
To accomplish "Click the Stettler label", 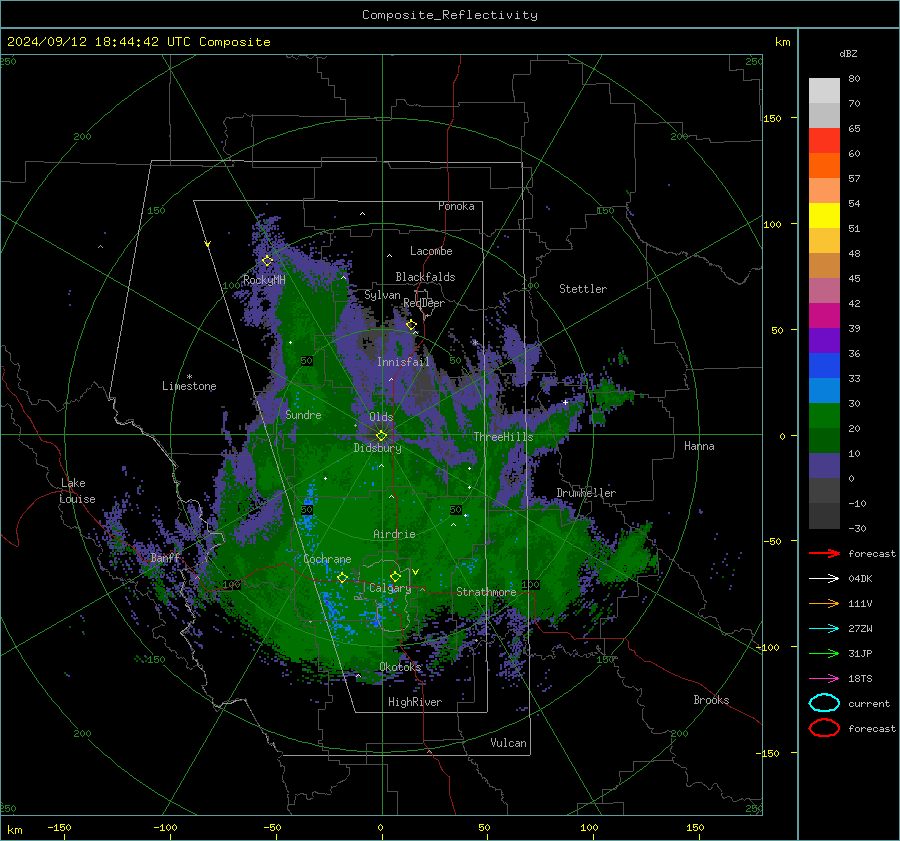I will click(583, 289).
